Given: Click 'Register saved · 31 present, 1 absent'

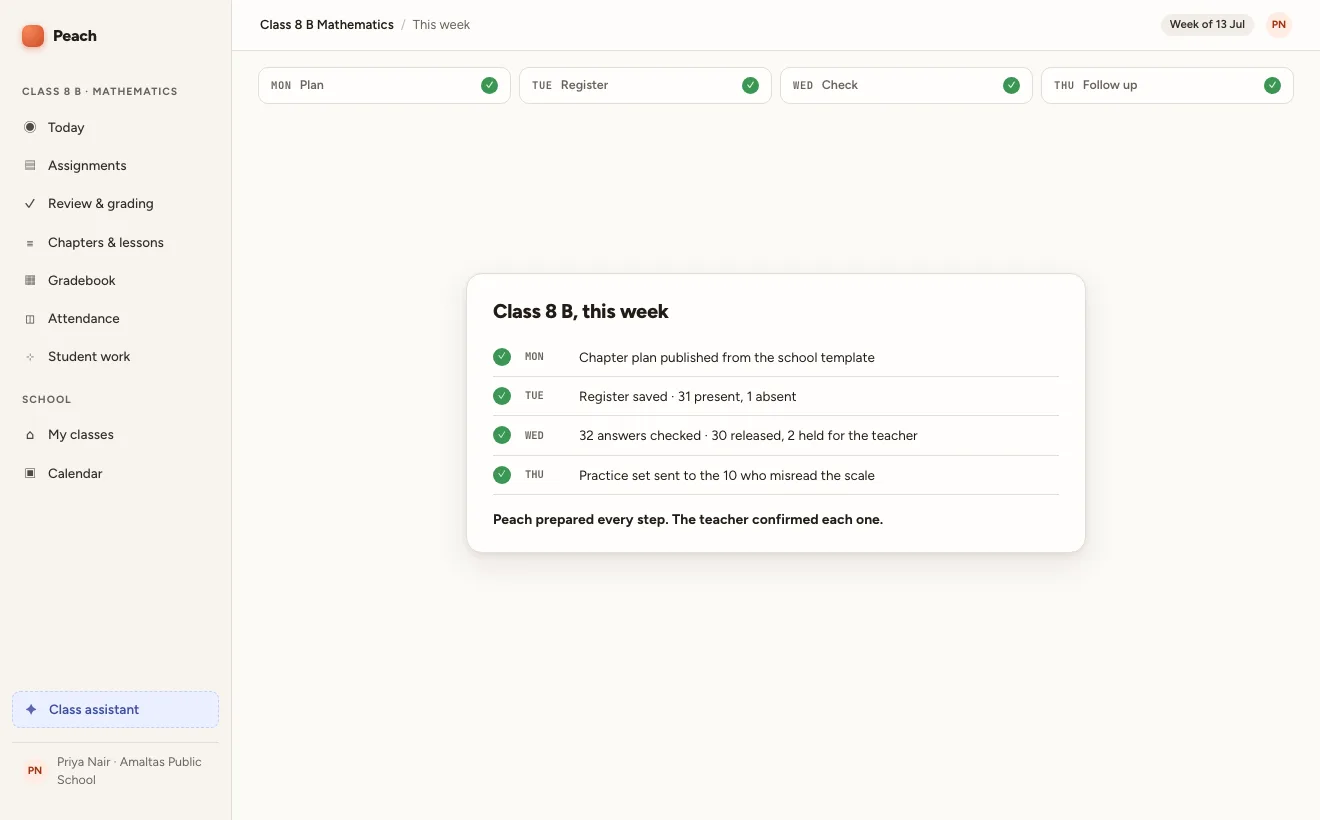Looking at the screenshot, I should [x=688, y=396].
